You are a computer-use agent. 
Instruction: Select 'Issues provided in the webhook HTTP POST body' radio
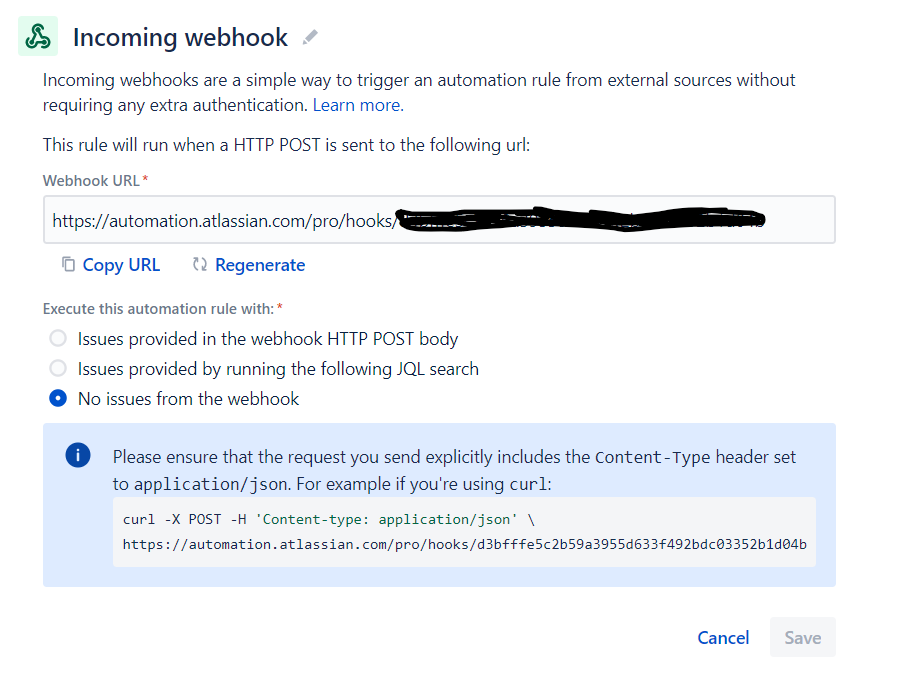point(58,338)
